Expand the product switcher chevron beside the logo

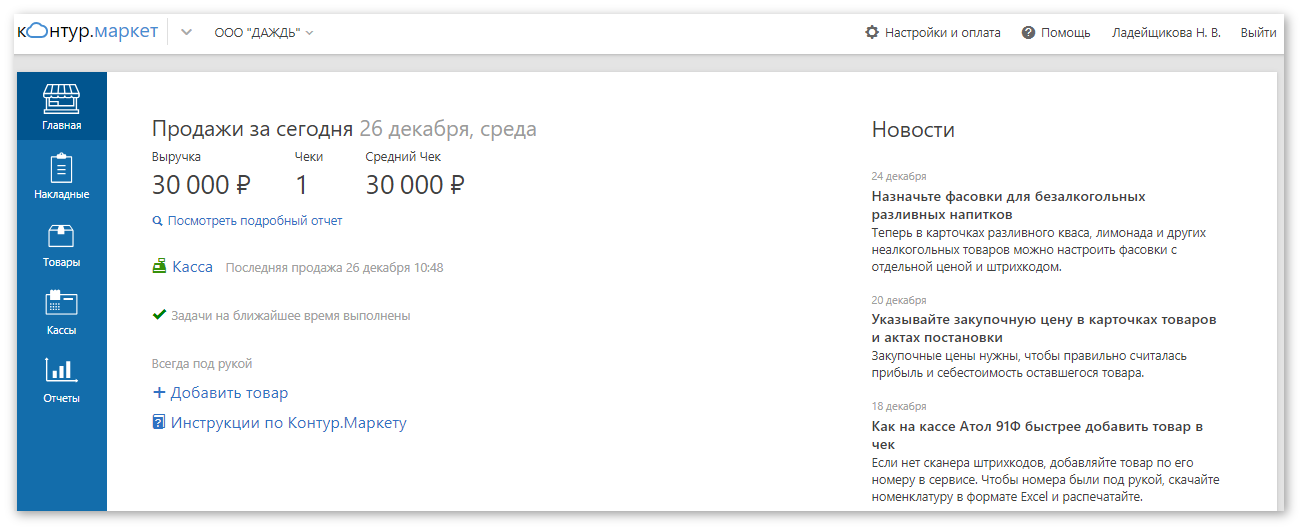186,33
